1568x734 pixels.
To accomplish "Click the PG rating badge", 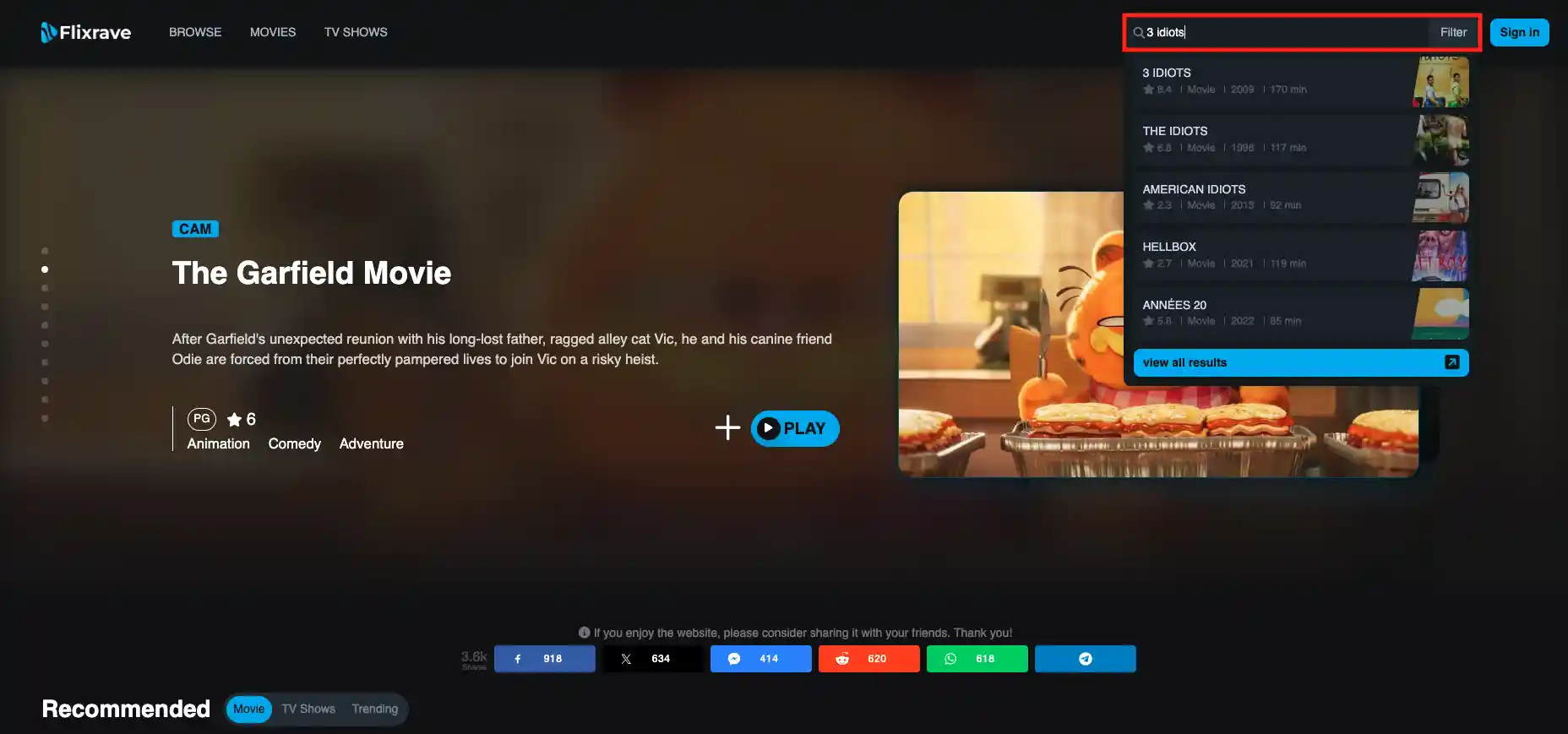I will (x=202, y=419).
